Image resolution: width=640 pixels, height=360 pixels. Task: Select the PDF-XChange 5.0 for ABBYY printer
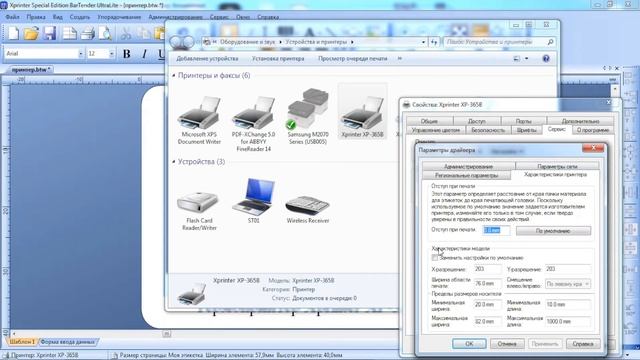pos(253,124)
